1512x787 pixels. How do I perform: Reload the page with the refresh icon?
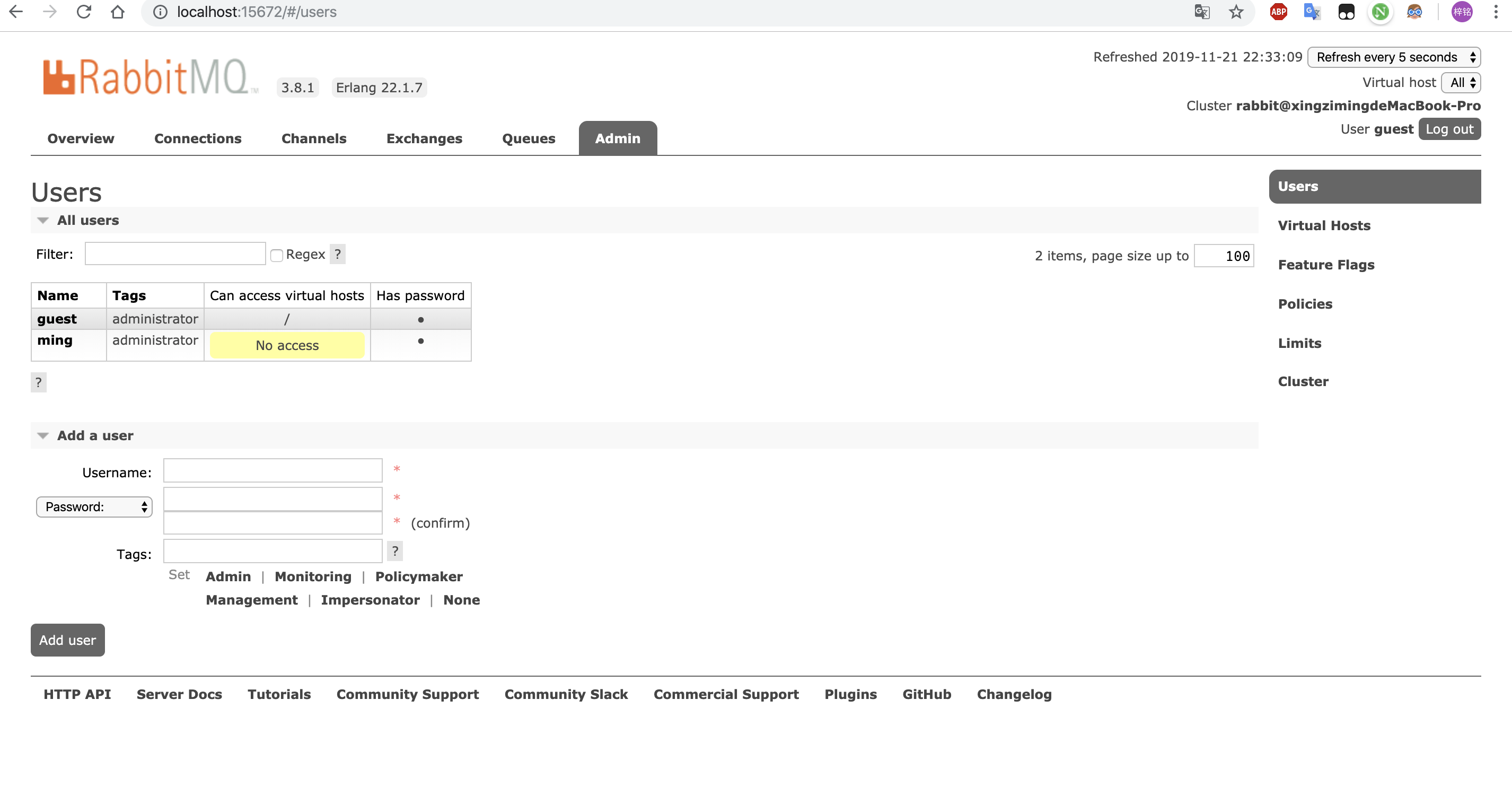84,12
